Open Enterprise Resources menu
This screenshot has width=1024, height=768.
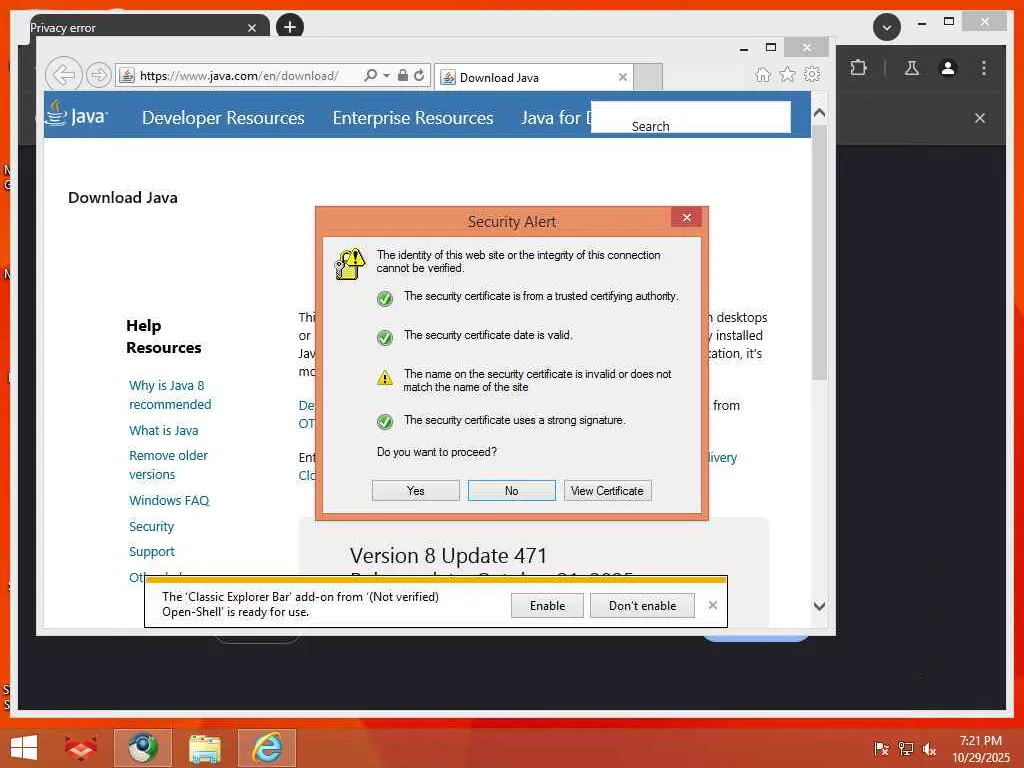[x=413, y=118]
